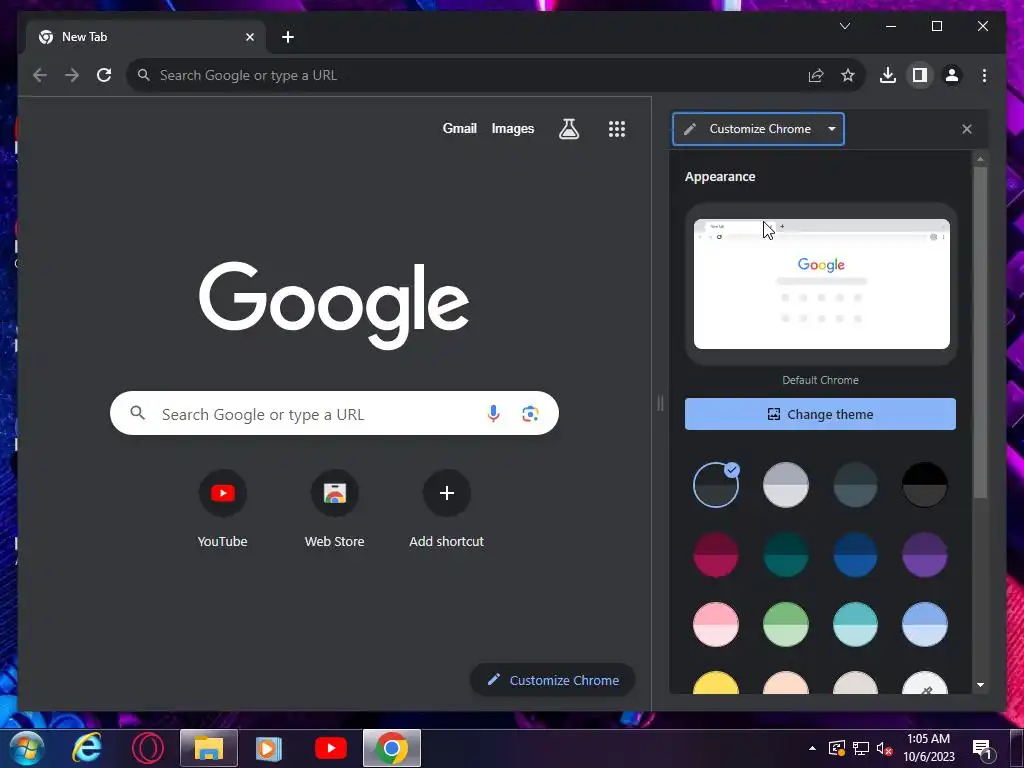Select the light green color swatch
1024x768 pixels.
tap(786, 624)
